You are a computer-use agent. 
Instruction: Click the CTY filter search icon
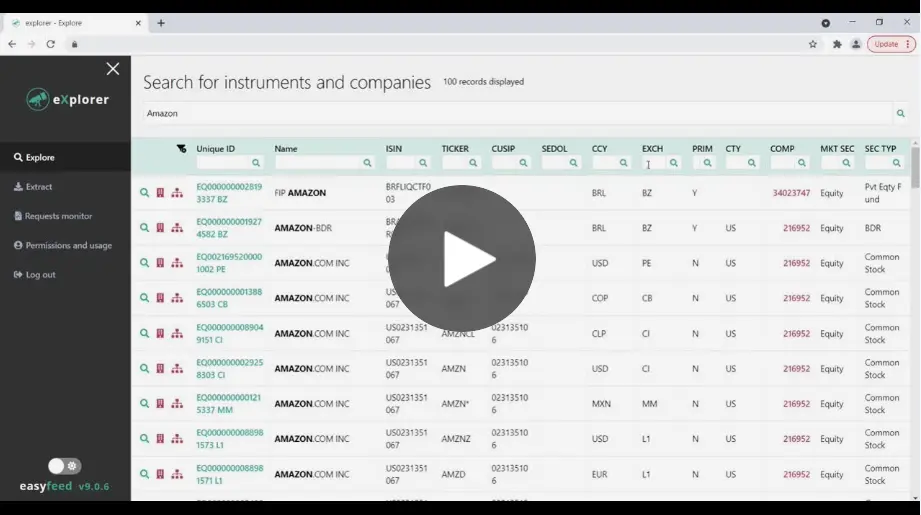(x=752, y=163)
